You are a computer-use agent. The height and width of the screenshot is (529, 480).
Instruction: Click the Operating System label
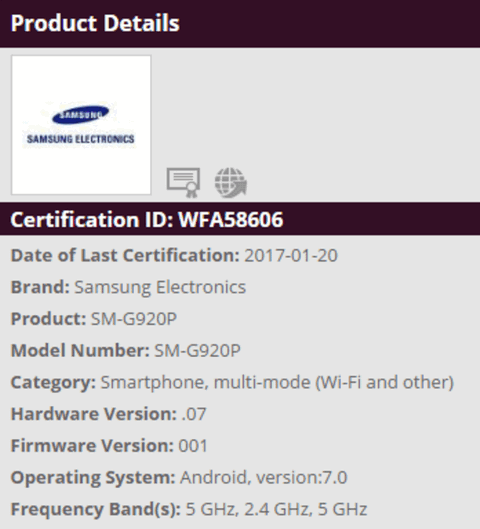click(93, 478)
